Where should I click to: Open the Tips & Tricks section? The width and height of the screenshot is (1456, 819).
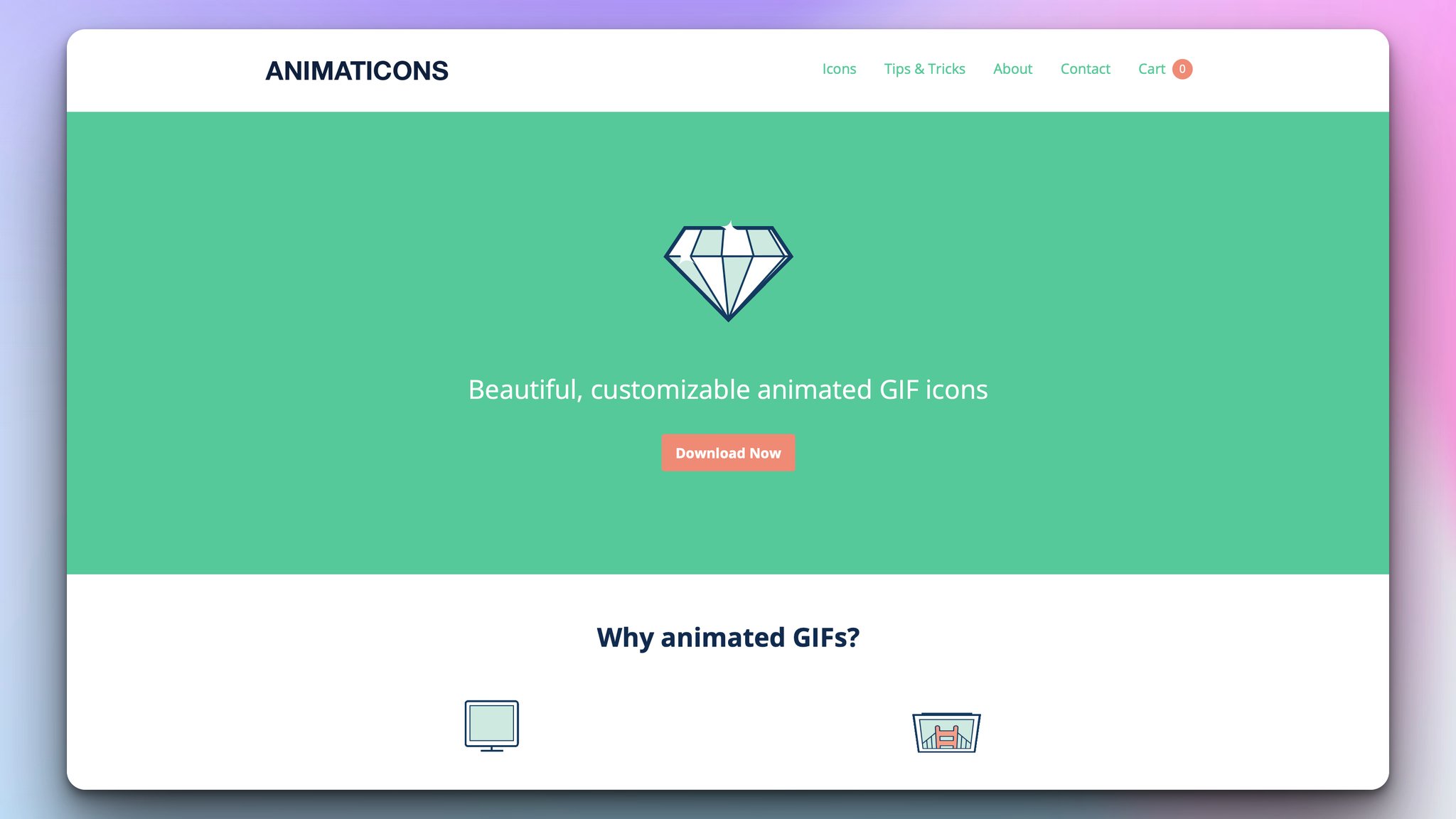pos(924,68)
